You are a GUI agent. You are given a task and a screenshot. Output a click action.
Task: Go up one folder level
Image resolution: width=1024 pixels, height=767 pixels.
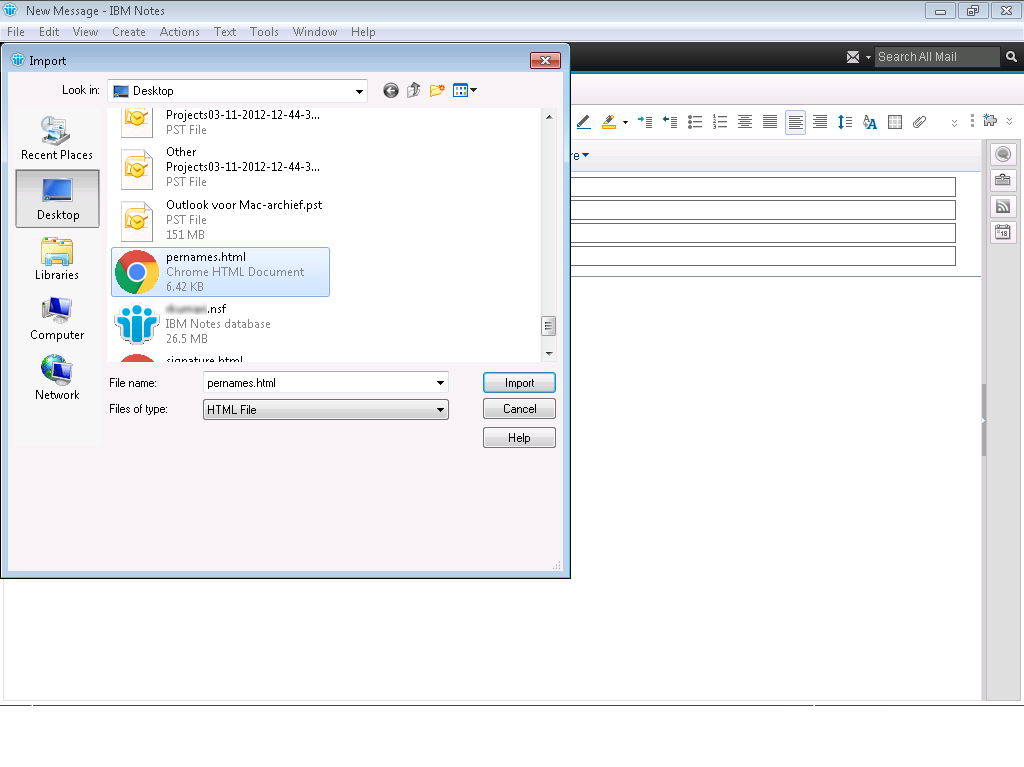point(413,91)
